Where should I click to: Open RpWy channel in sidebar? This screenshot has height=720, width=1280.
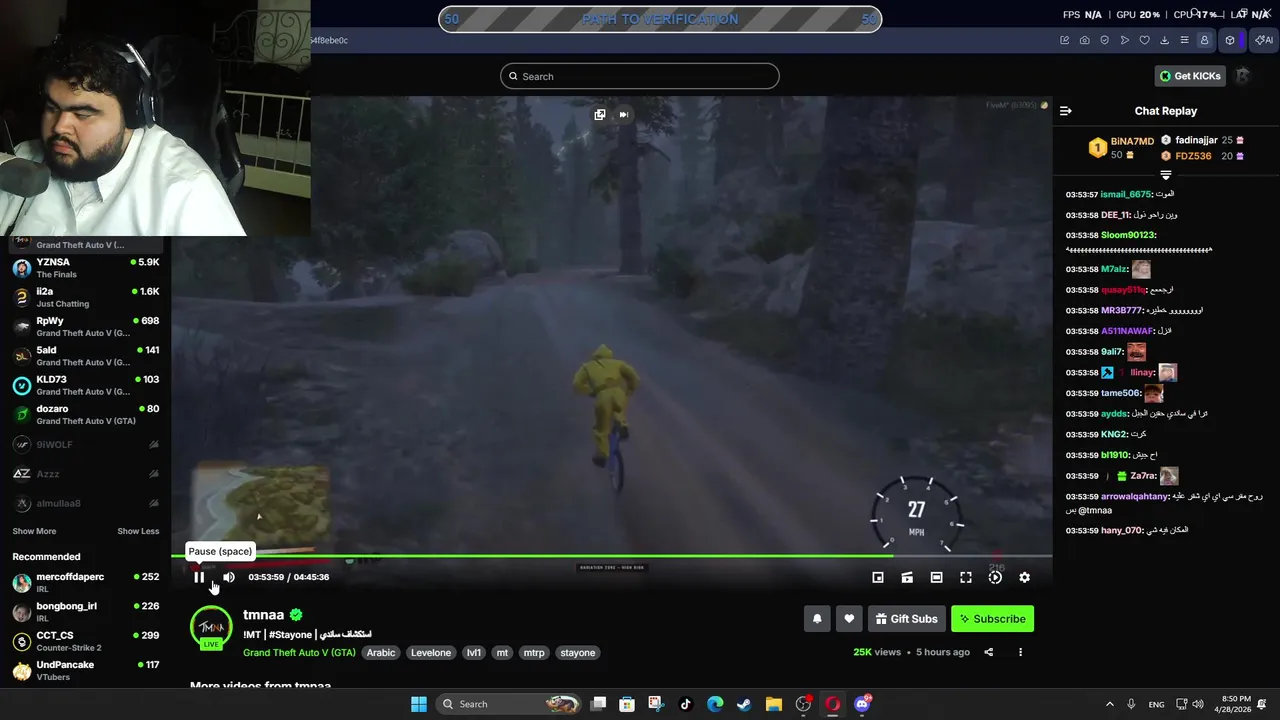click(x=86, y=327)
